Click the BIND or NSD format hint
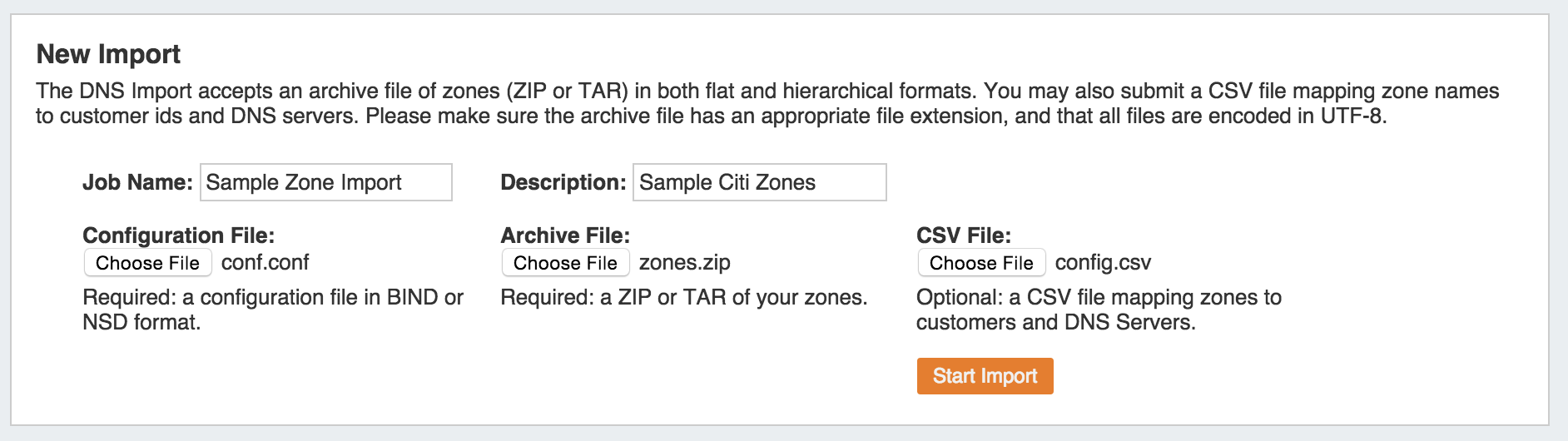Viewport: 1568px width, 441px height. 272,310
